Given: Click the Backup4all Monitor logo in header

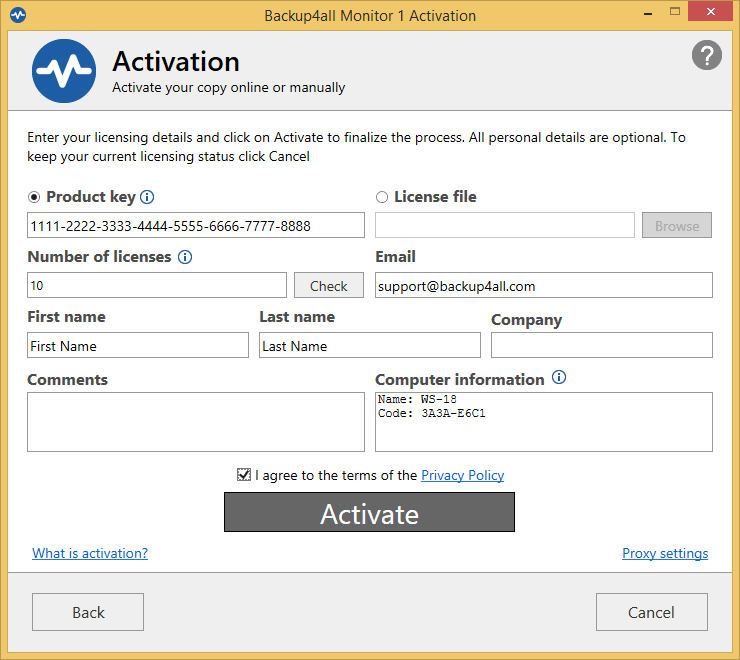Looking at the screenshot, I should 64,71.
